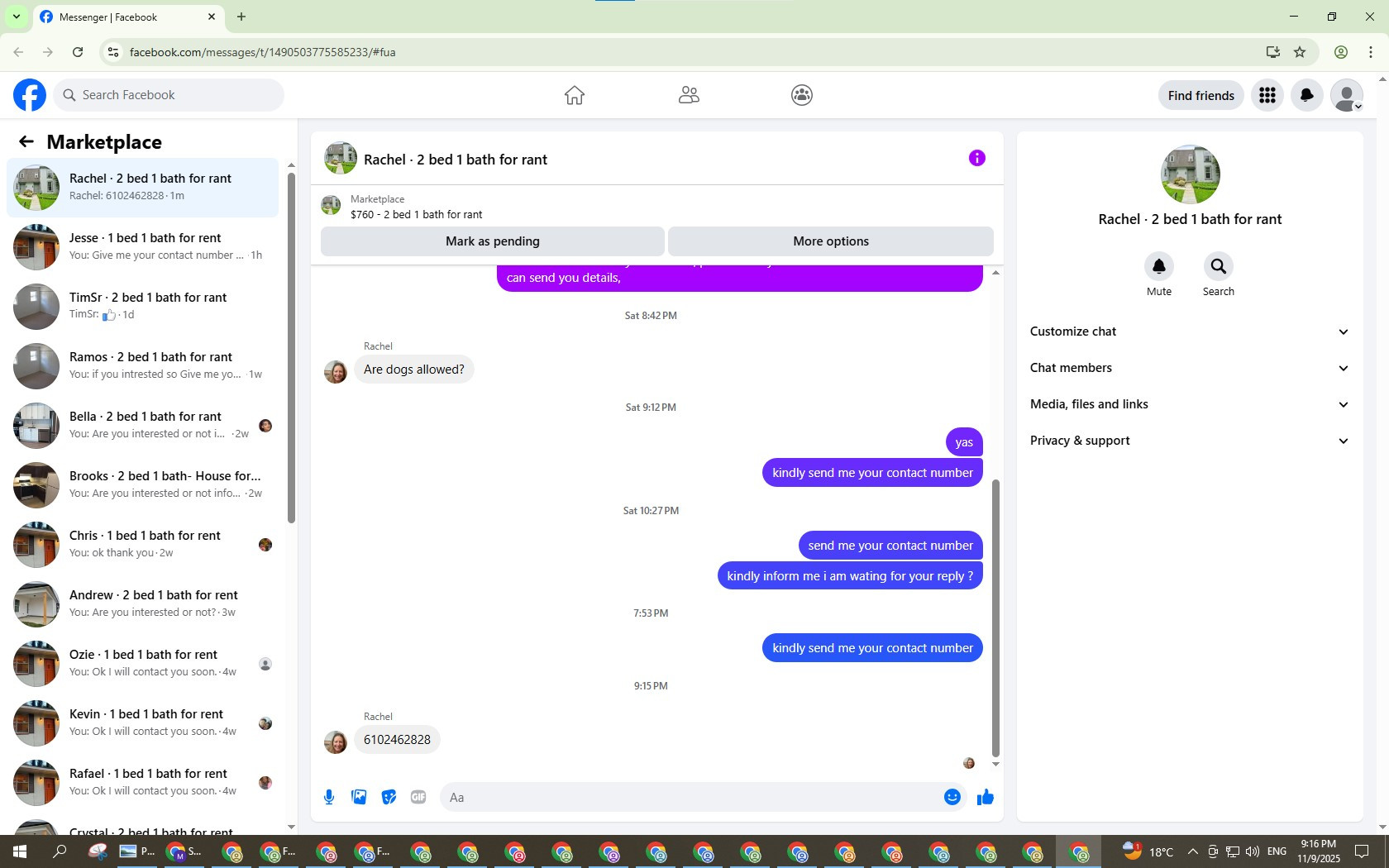Choose a GIF from the GIF icon
This screenshot has width=1389, height=868.
pyautogui.click(x=418, y=797)
